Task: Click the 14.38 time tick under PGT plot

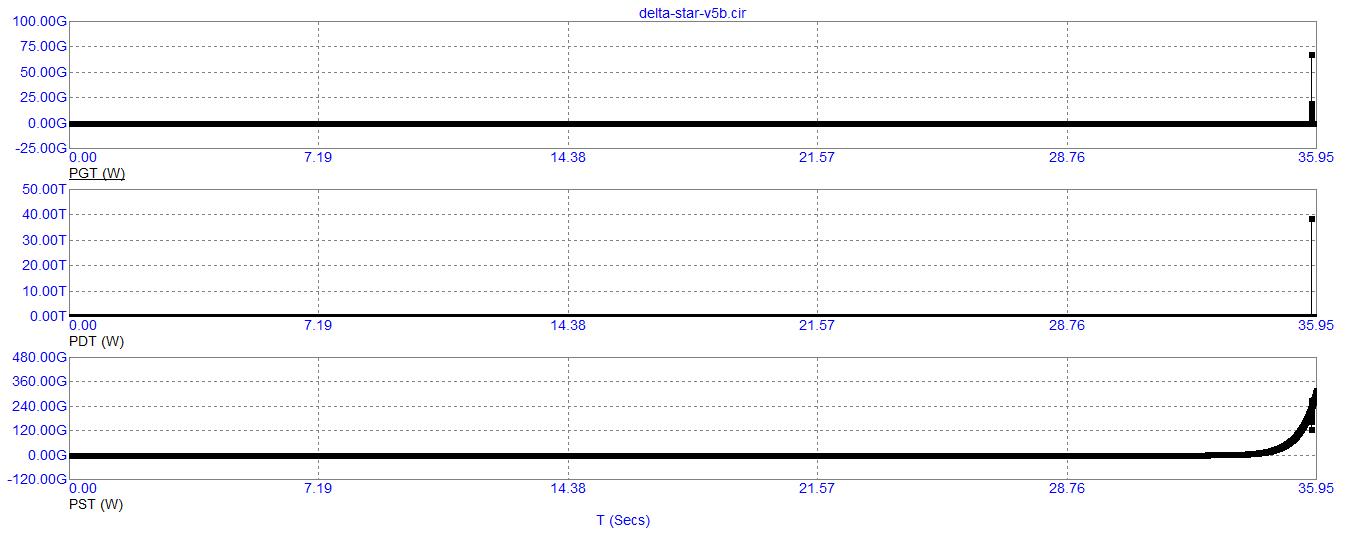Action: click(x=567, y=157)
